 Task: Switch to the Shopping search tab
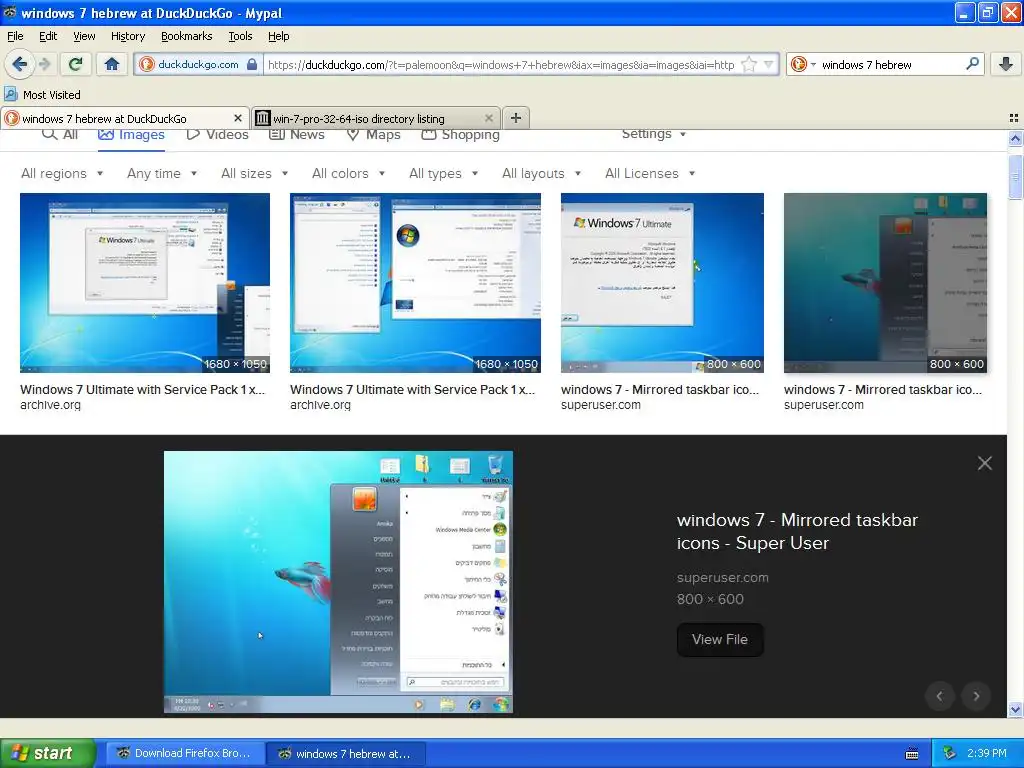click(x=461, y=135)
